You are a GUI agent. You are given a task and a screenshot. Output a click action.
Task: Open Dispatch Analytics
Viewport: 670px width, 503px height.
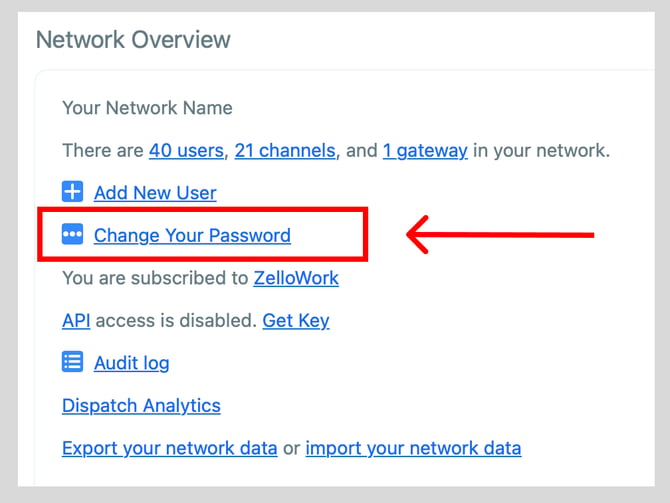[141, 406]
